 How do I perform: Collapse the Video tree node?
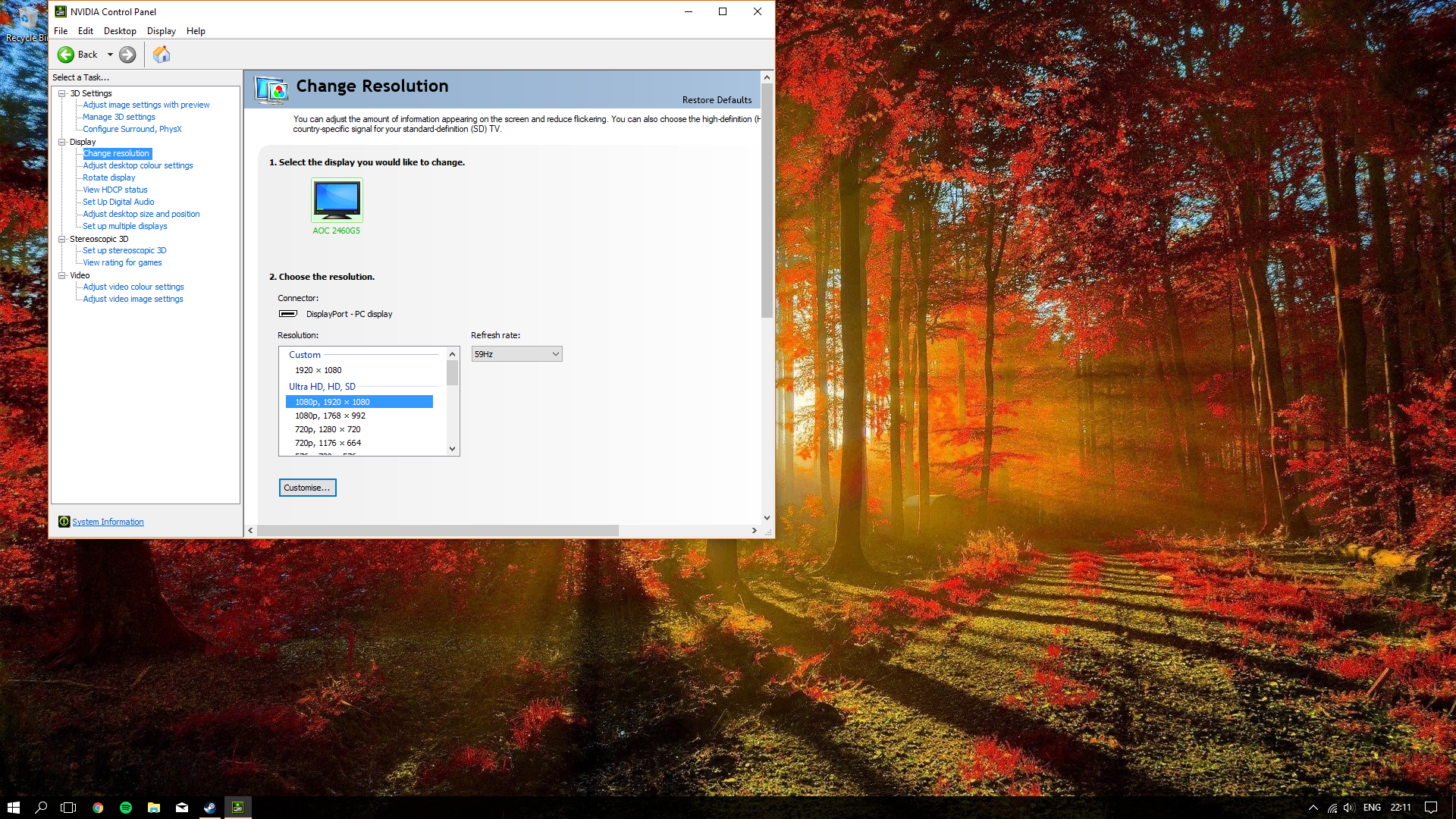click(62, 275)
